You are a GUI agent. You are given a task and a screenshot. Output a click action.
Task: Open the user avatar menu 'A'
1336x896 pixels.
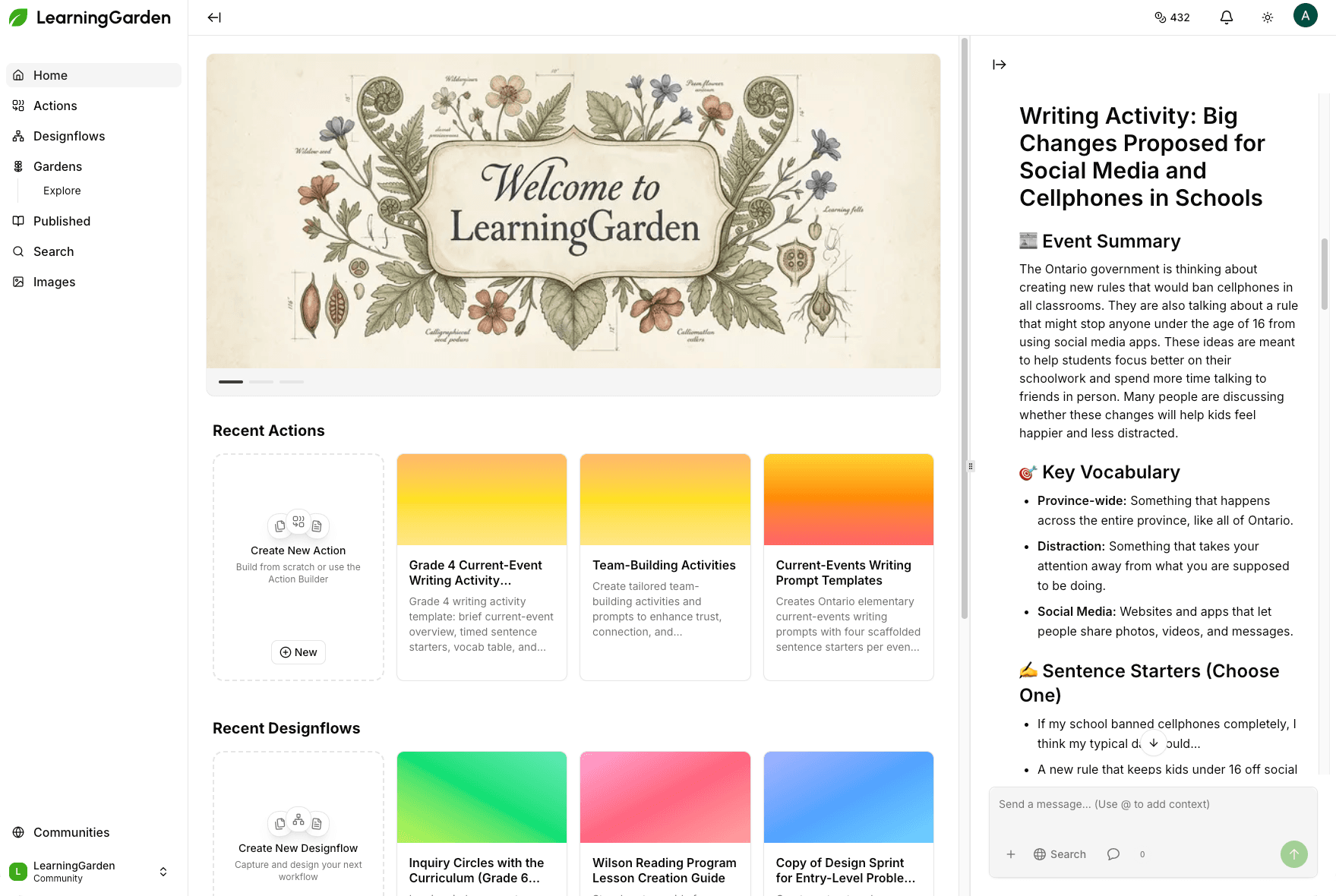click(x=1306, y=15)
